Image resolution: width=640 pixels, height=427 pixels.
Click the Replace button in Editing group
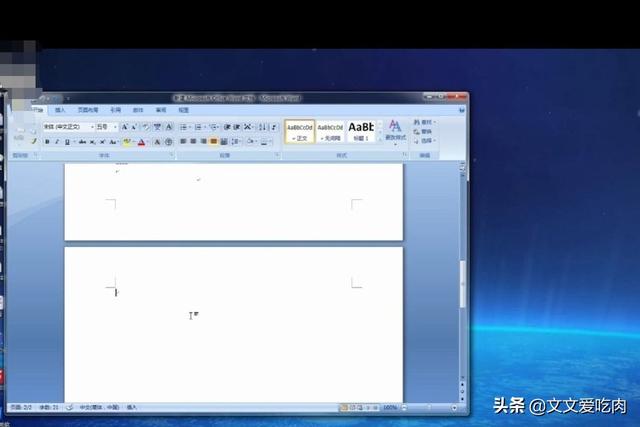tap(423, 131)
